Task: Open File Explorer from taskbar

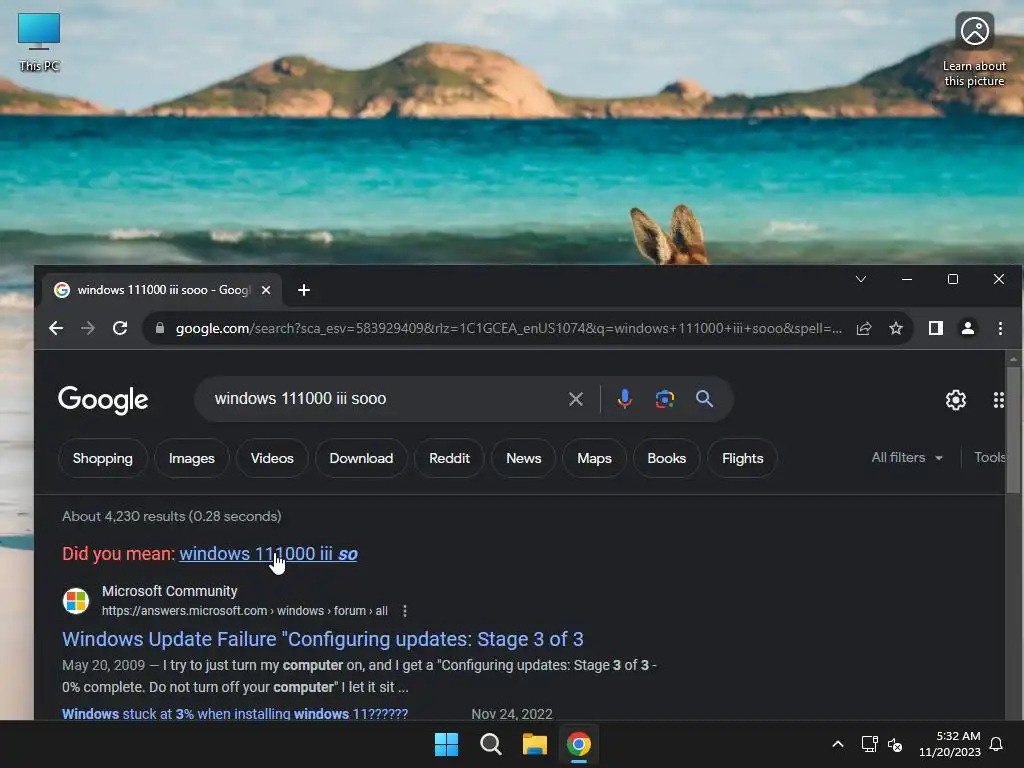Action: [x=534, y=744]
